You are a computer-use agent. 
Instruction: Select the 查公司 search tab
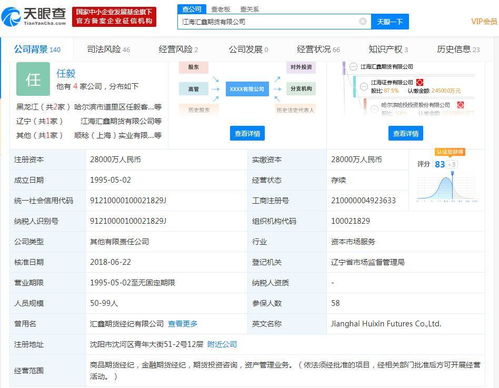click(192, 9)
